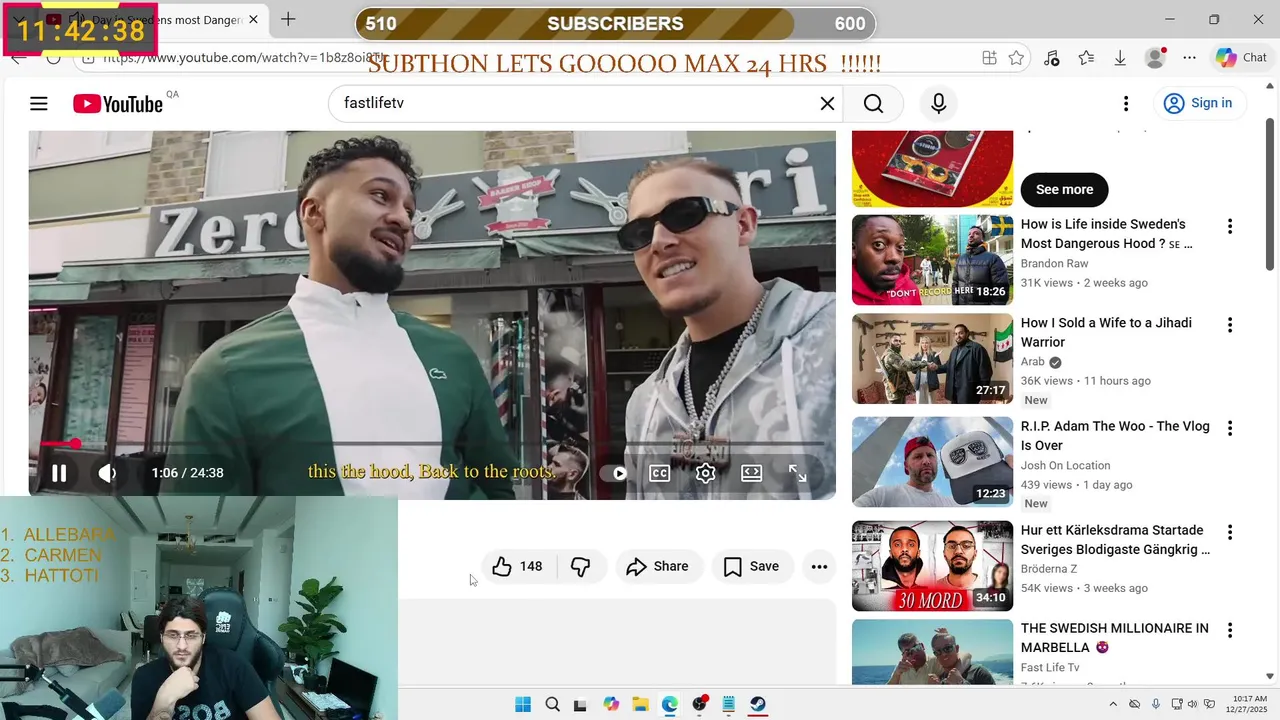Save the video to a playlist
Viewport: 1280px width, 720px height.
[751, 567]
